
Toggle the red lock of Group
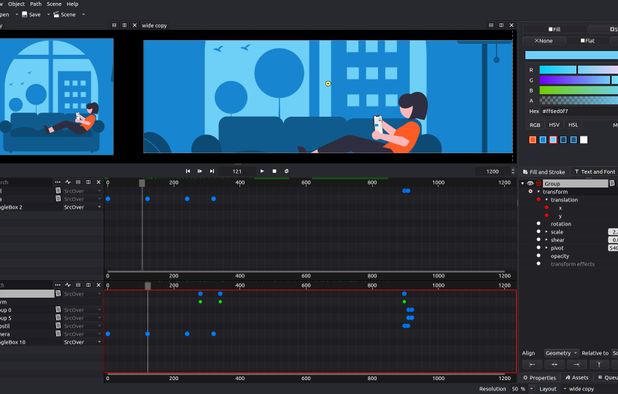538,184
